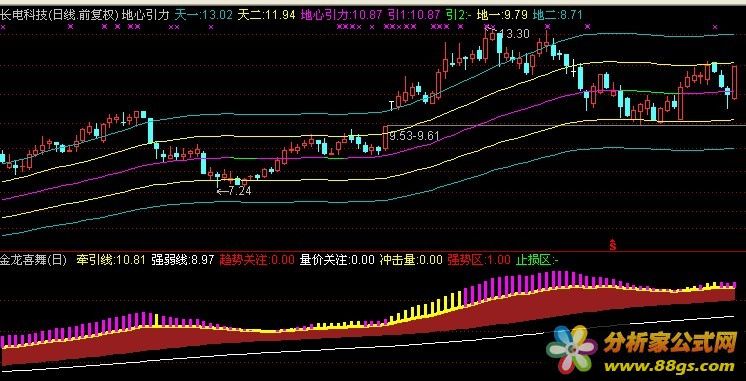The height and width of the screenshot is (381, 746).
Task: Select the 金龙喜舞(日) sub-indicator title
Action: tap(33, 260)
